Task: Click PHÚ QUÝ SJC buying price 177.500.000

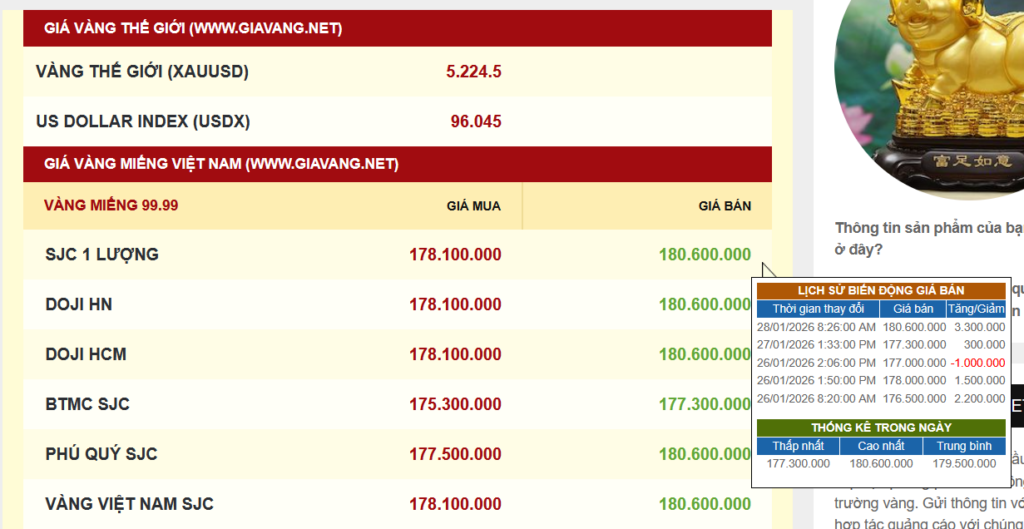Action: pyautogui.click(x=455, y=454)
